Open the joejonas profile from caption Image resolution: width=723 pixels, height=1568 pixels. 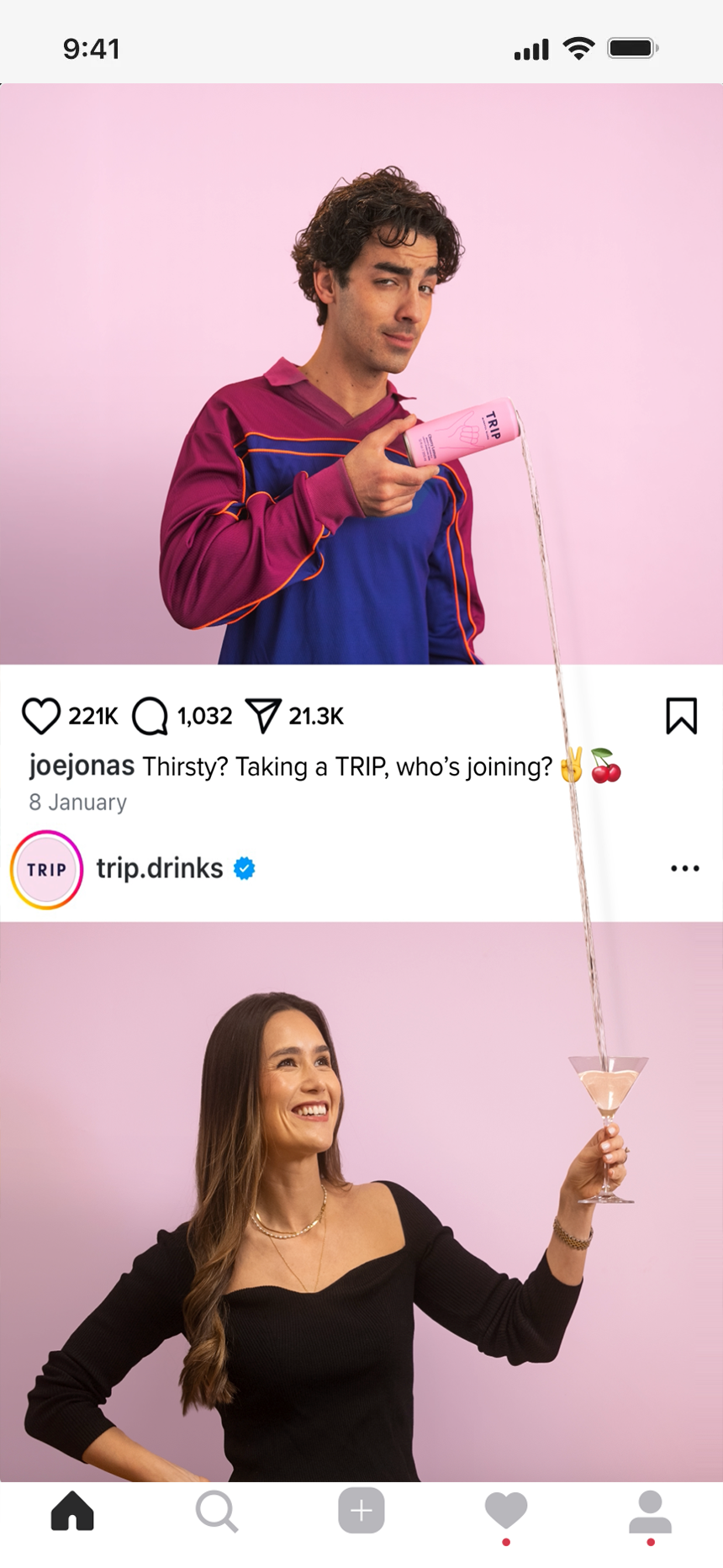point(82,765)
